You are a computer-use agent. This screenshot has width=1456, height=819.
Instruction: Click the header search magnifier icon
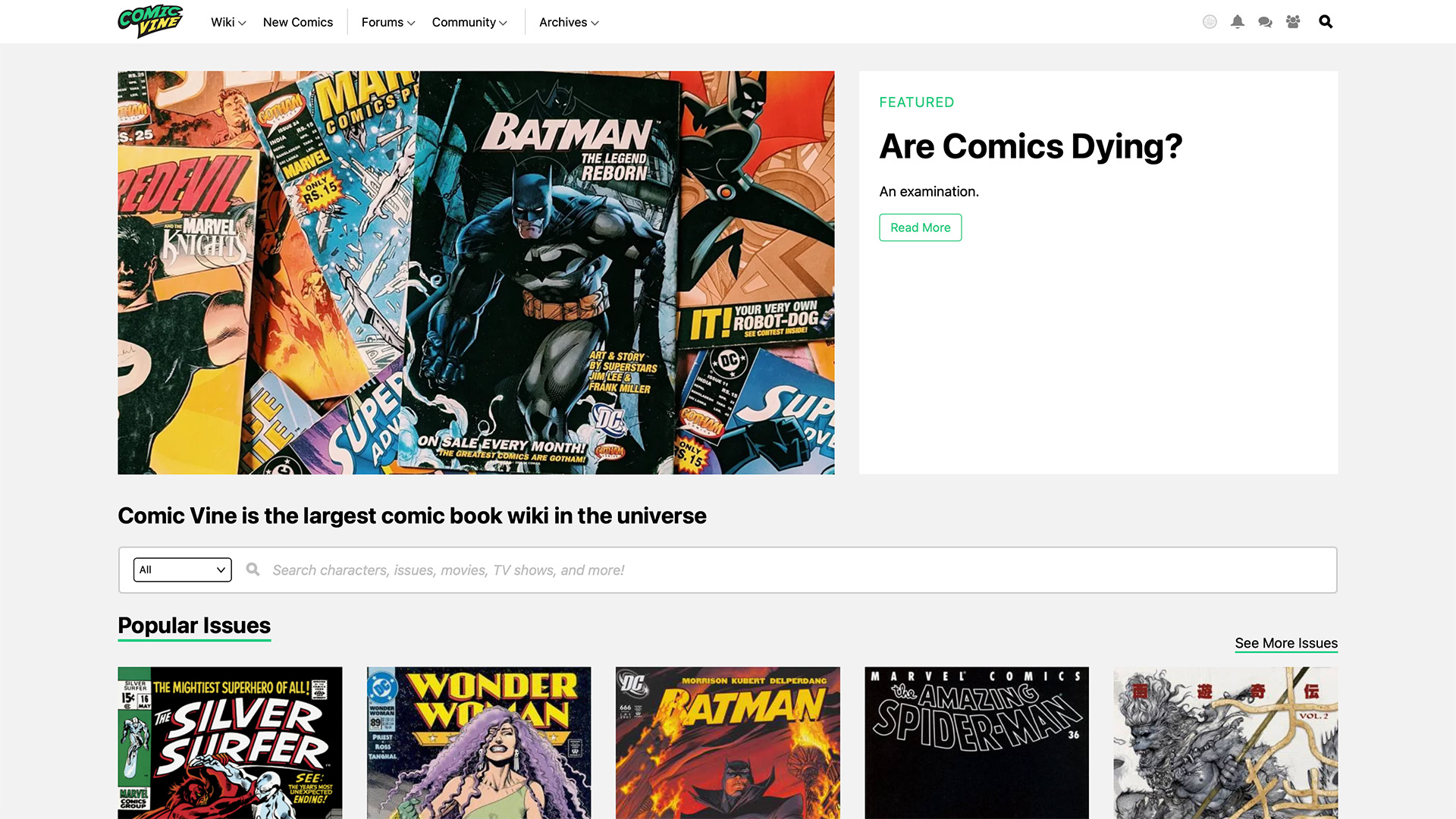click(x=1326, y=22)
